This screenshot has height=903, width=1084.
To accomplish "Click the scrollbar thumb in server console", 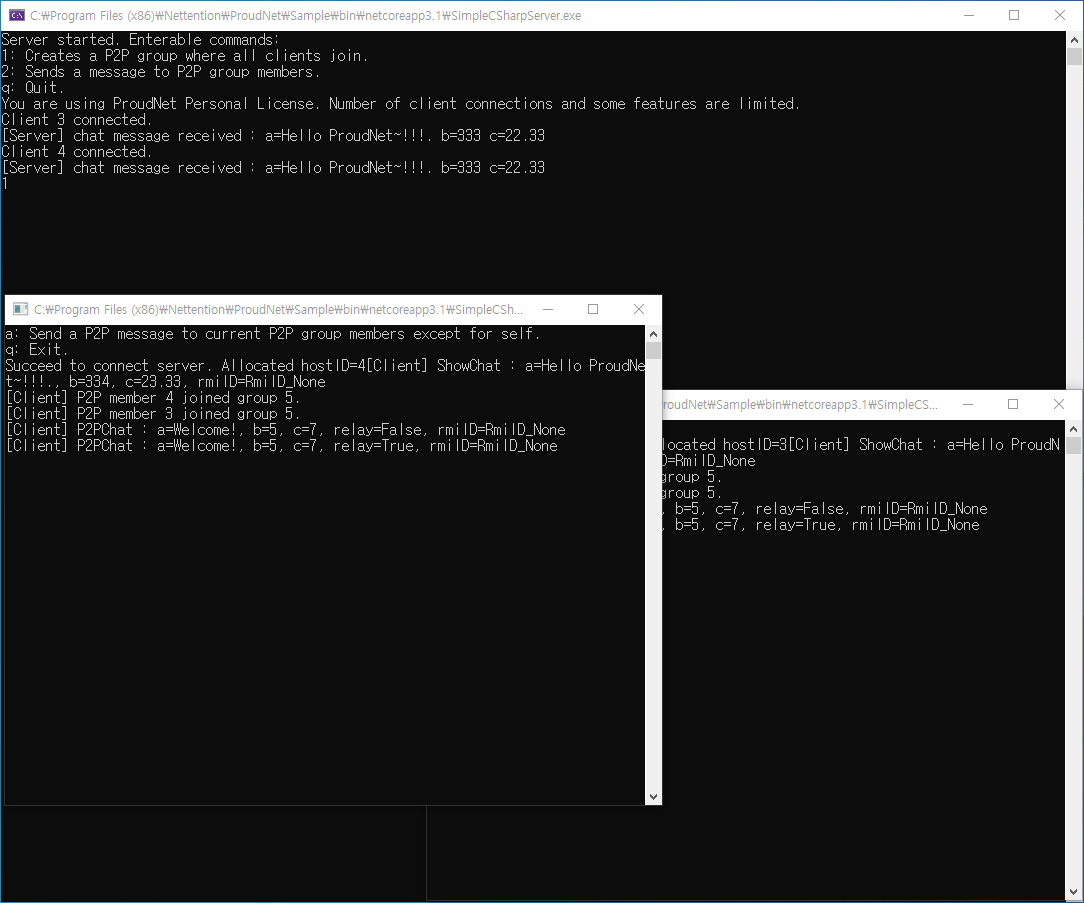I will [x=1074, y=57].
